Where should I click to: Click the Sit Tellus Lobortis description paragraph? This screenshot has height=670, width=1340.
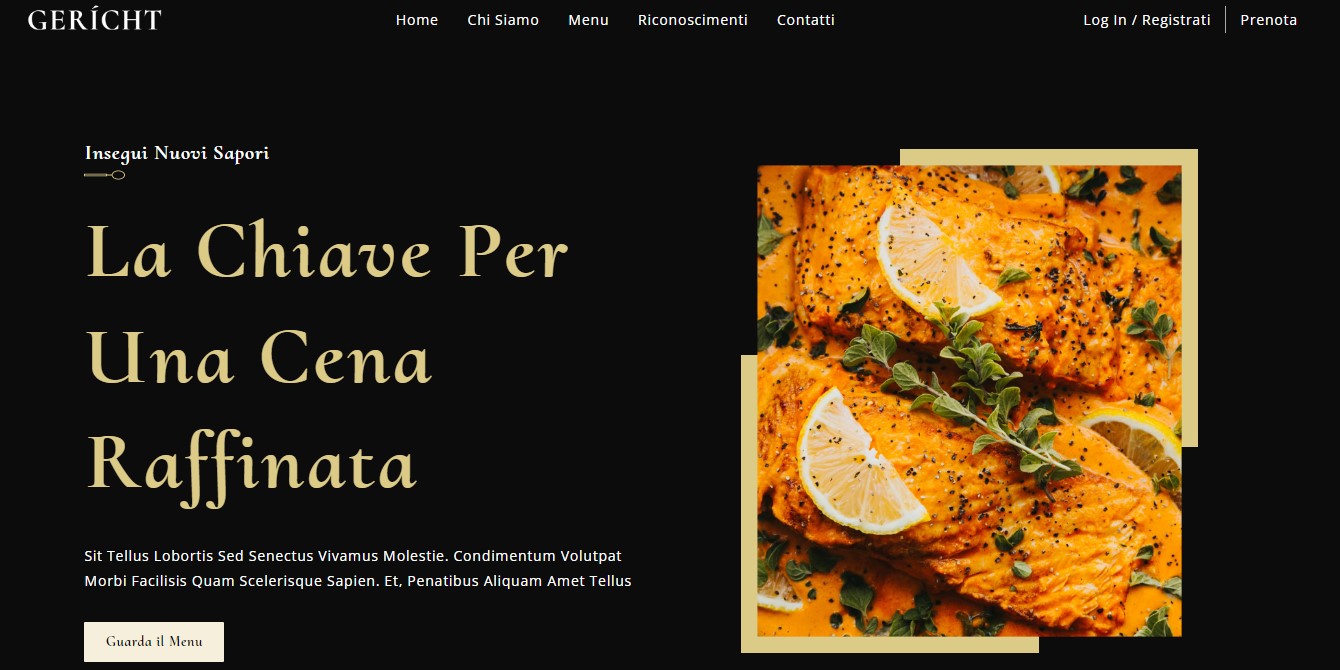pos(358,568)
